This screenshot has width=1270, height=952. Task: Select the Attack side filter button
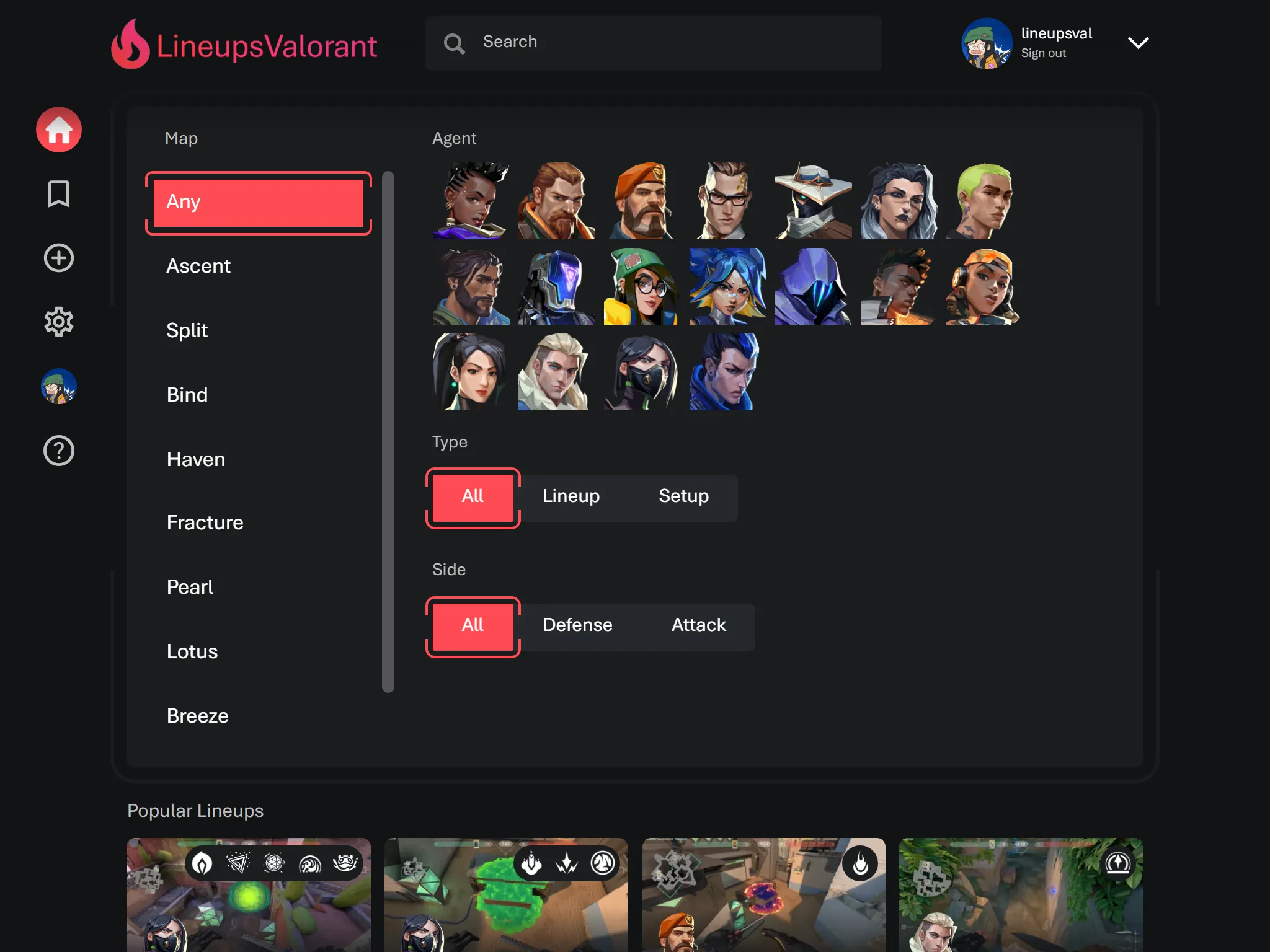[x=698, y=625]
